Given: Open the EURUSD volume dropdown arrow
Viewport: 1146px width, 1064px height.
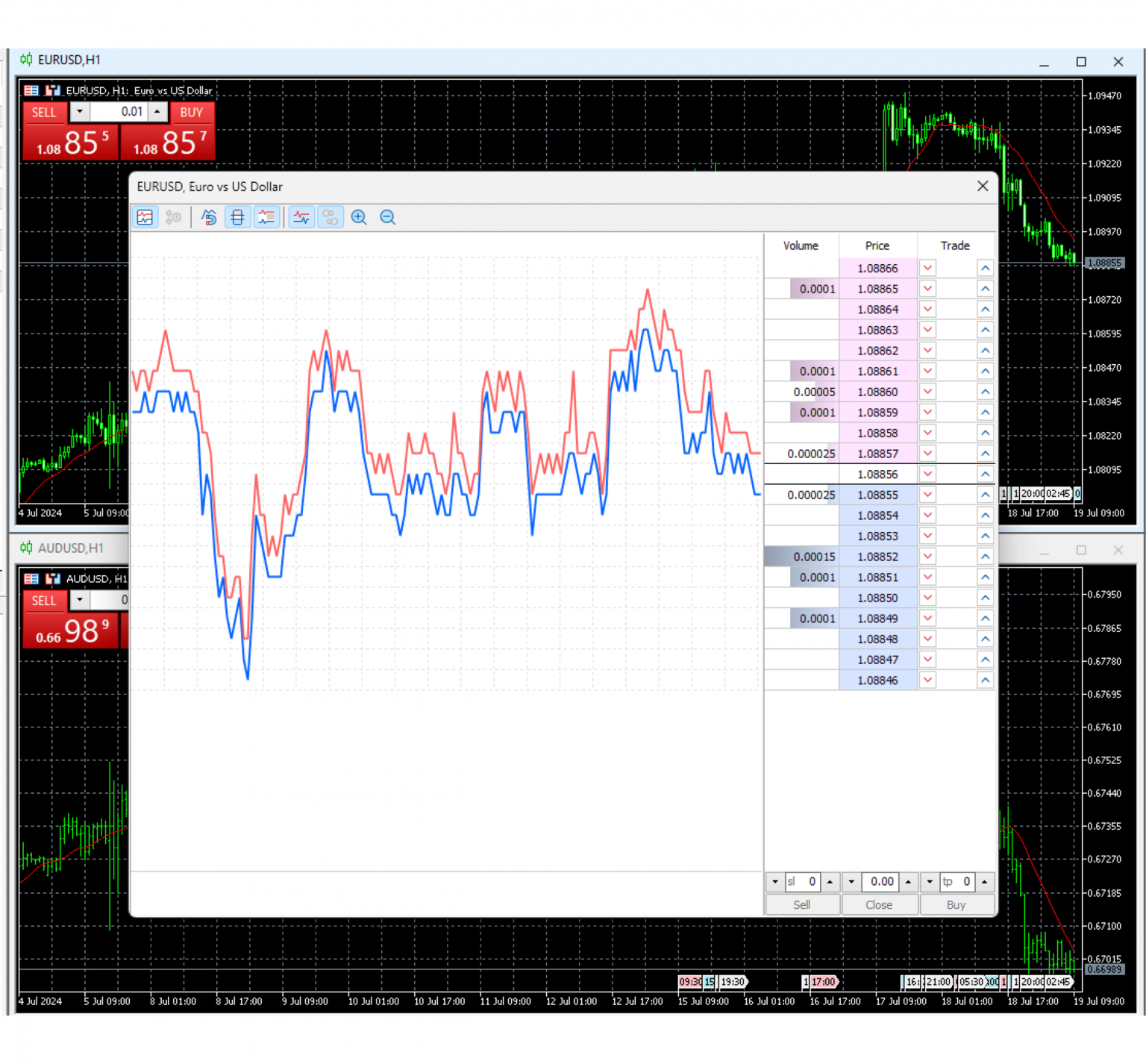Looking at the screenshot, I should click(x=80, y=112).
